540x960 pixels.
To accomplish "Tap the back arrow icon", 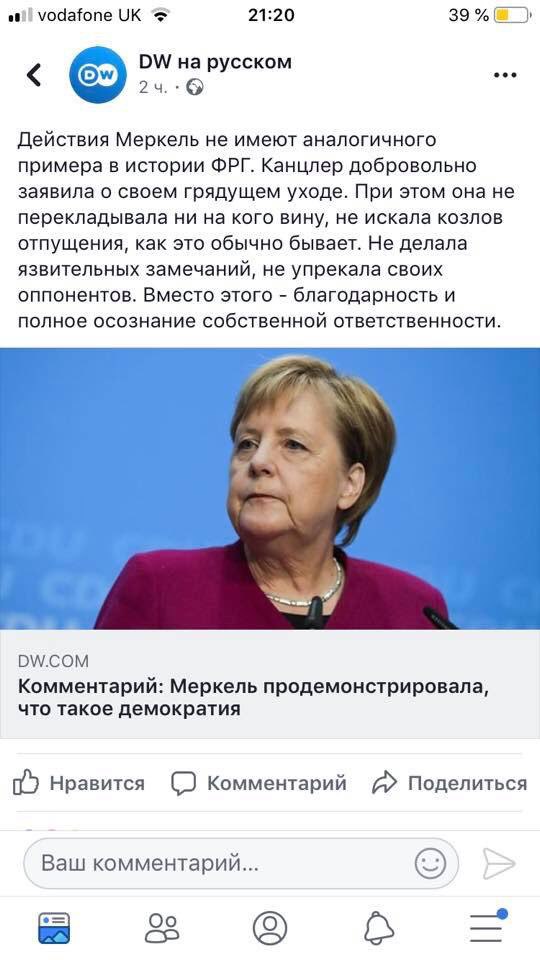I will (x=34, y=75).
